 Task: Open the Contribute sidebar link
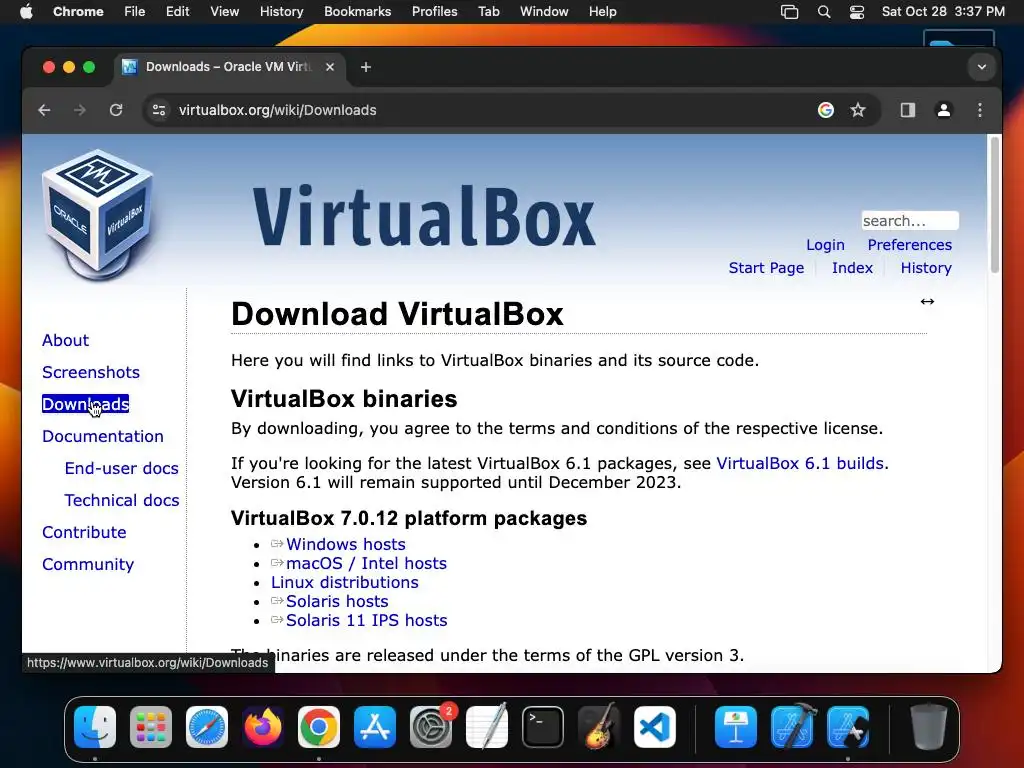point(84,532)
